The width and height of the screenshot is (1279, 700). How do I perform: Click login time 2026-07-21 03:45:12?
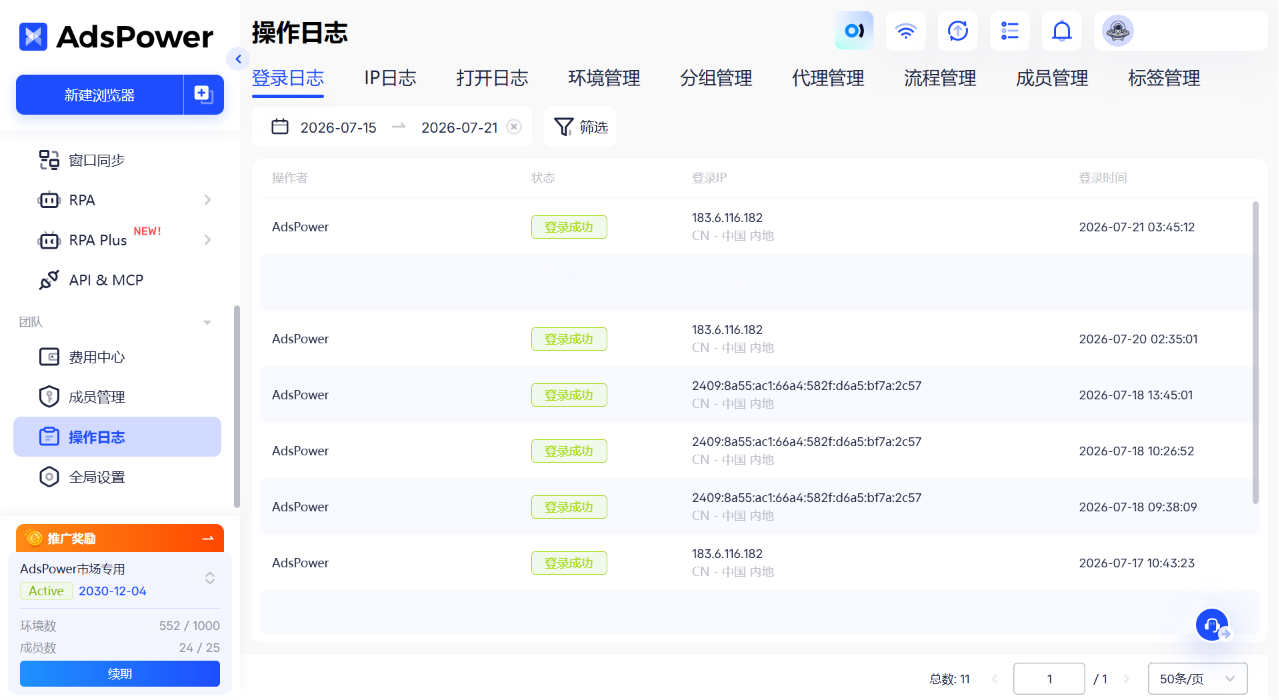coord(1137,227)
